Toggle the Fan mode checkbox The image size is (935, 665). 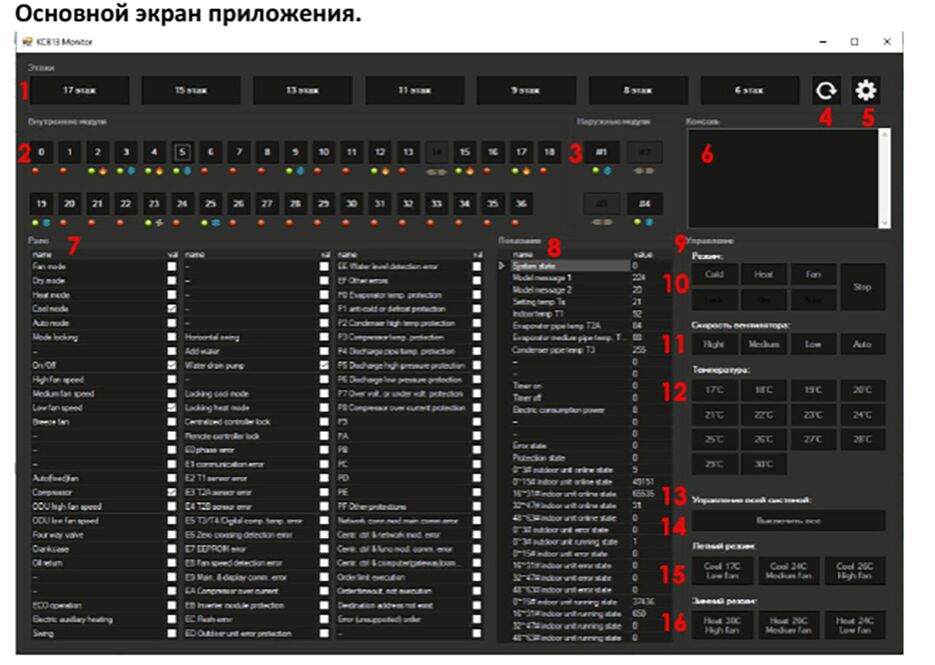172,267
